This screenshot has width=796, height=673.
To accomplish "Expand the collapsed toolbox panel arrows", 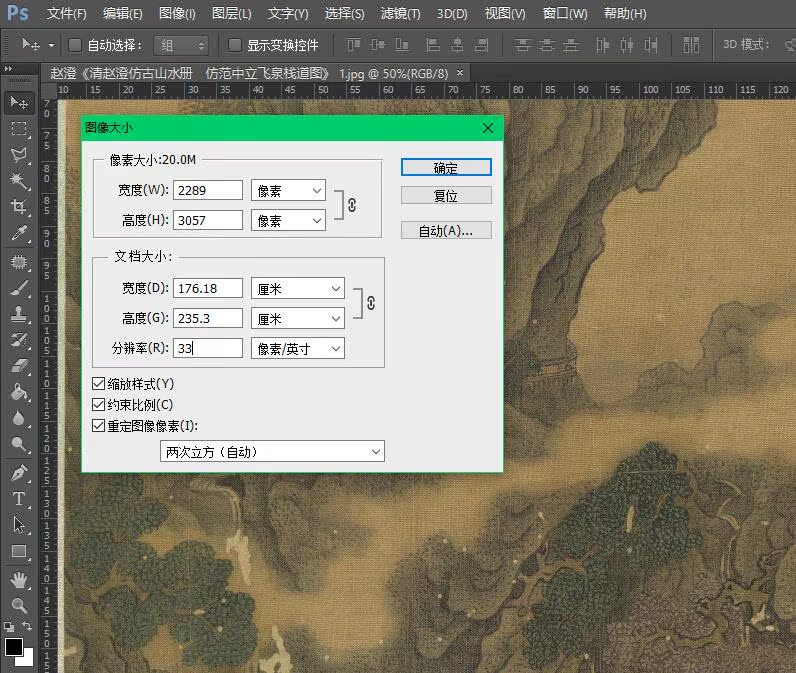I will tap(8, 69).
